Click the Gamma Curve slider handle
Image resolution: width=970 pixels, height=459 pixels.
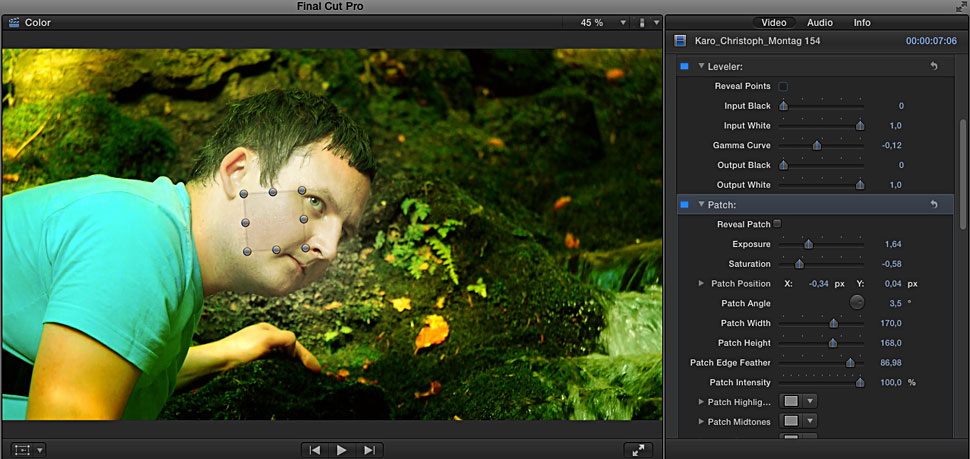[817, 145]
